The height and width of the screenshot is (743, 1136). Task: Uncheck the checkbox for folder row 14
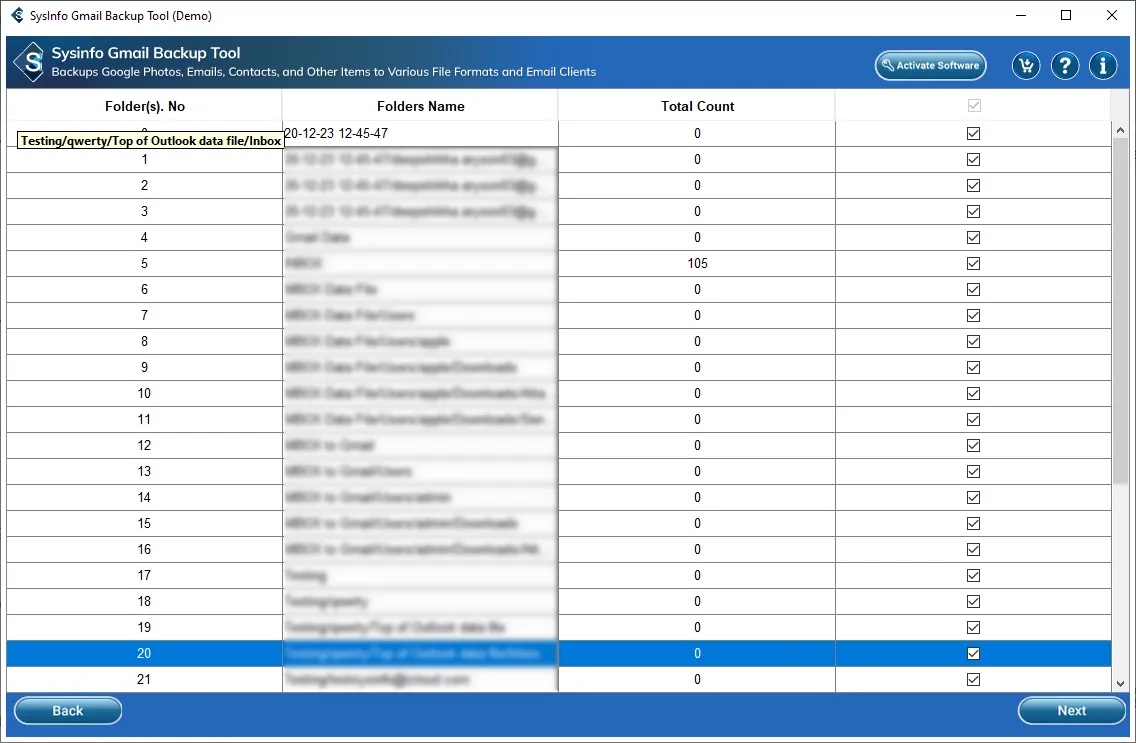pyautogui.click(x=973, y=498)
